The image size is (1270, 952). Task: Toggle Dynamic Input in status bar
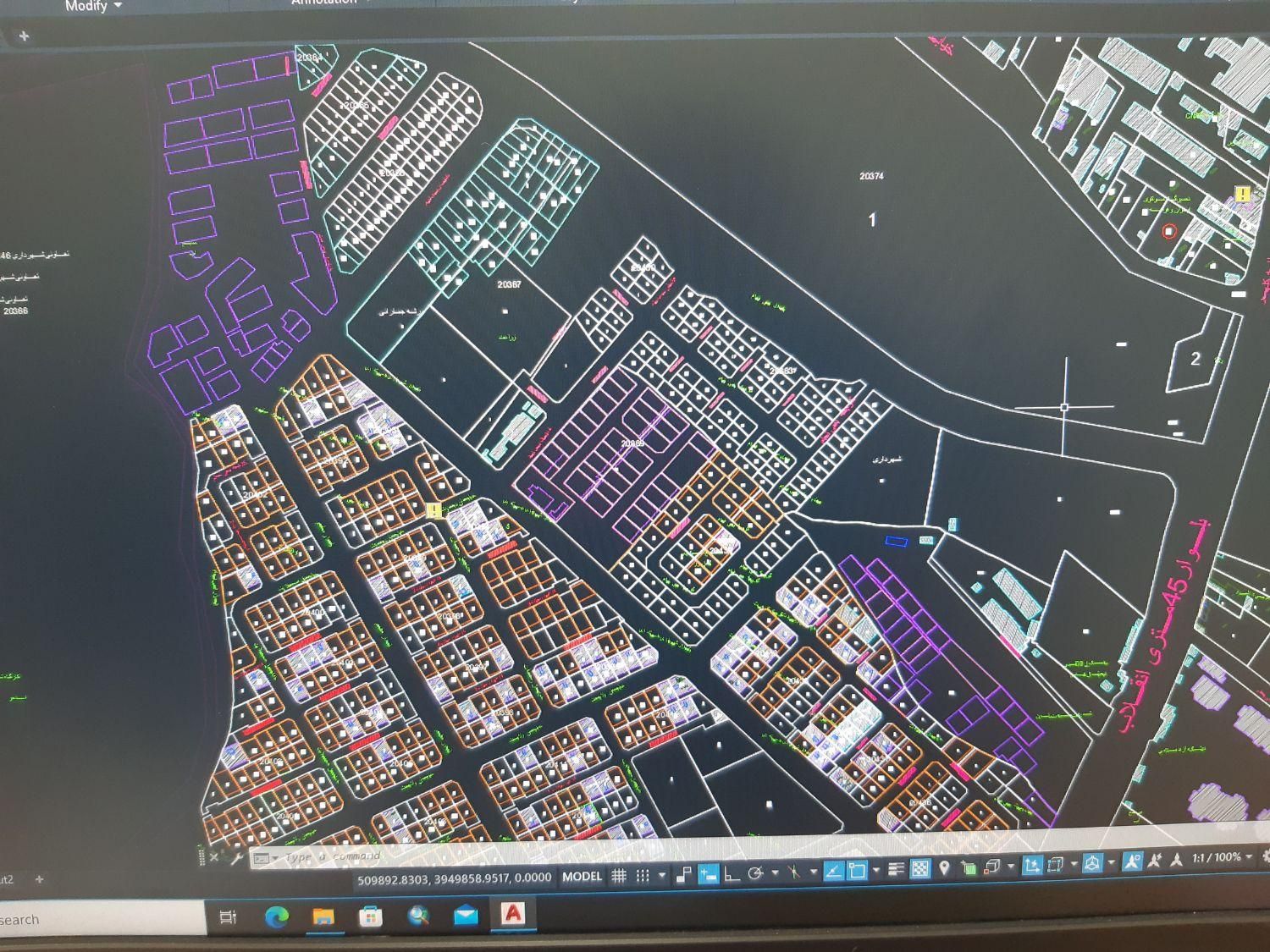point(709,873)
